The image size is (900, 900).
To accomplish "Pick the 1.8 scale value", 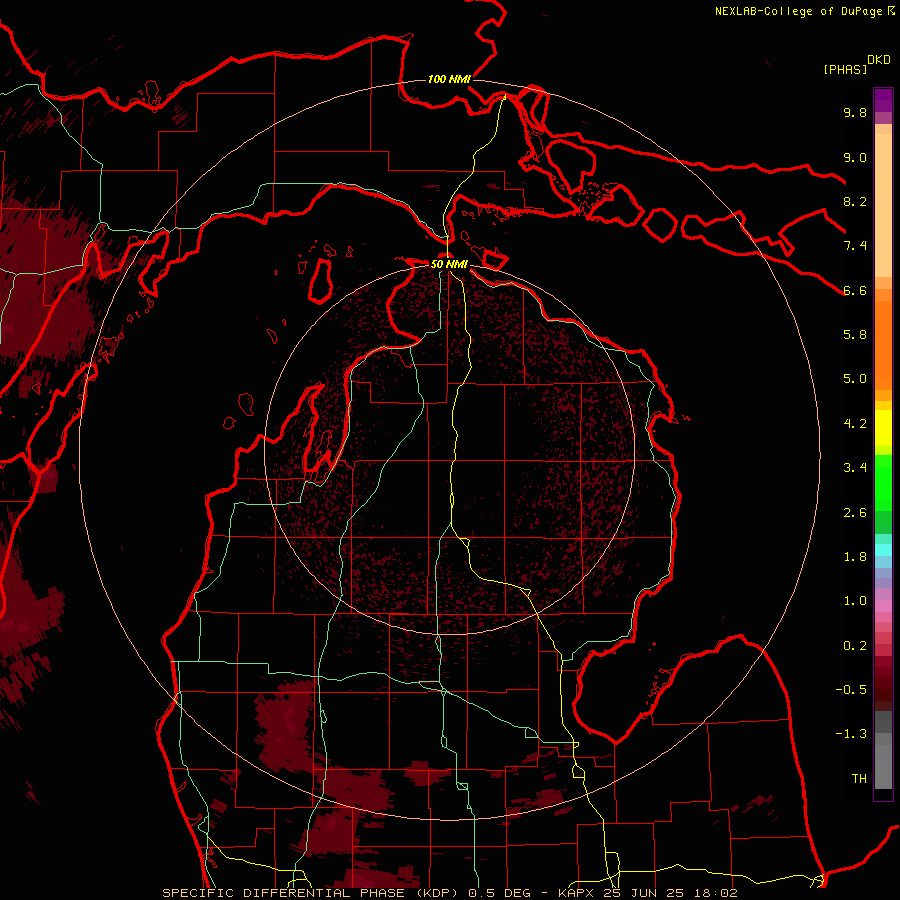I will 855,557.
